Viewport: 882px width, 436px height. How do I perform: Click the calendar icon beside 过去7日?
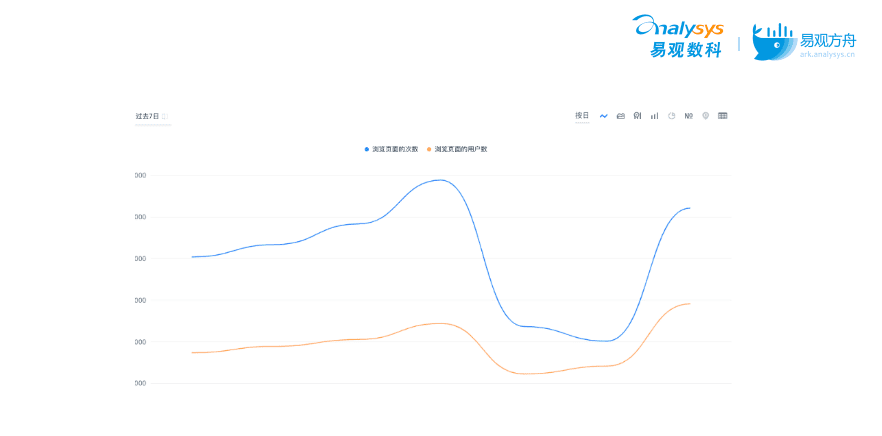[x=164, y=116]
